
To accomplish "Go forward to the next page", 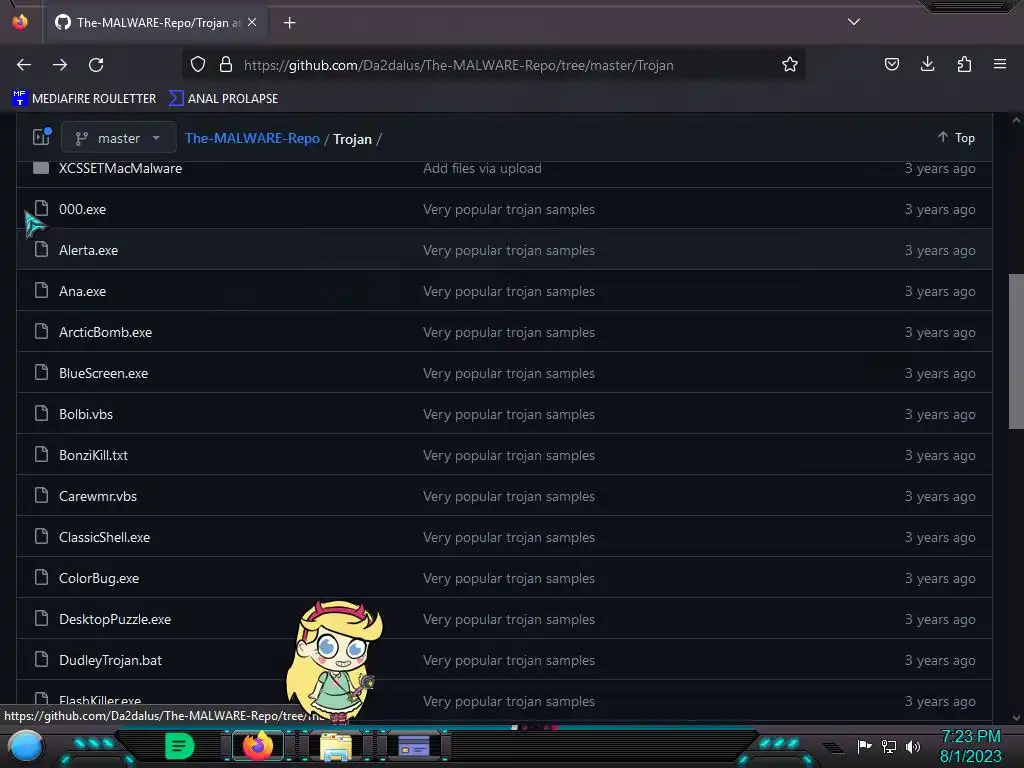I will tap(60, 65).
